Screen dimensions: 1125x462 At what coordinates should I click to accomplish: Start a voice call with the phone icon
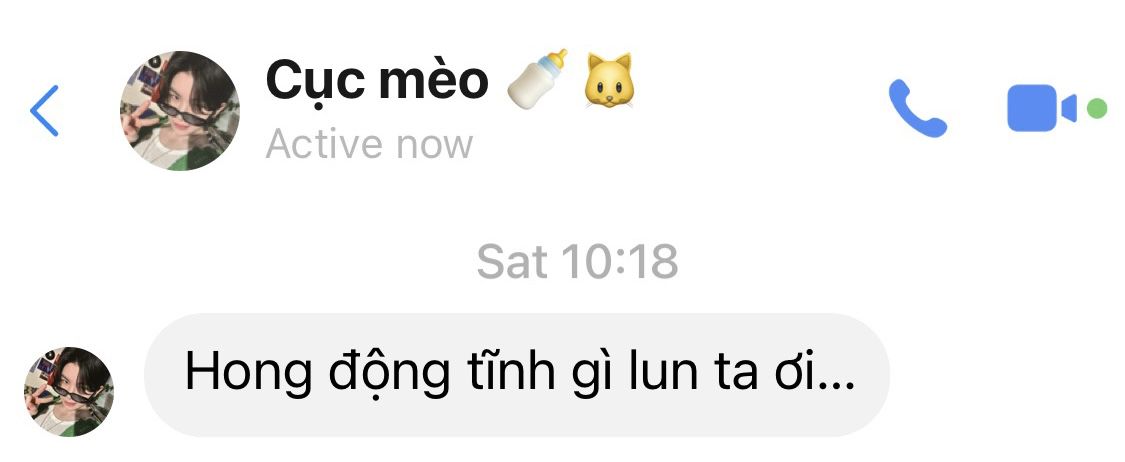click(x=918, y=108)
